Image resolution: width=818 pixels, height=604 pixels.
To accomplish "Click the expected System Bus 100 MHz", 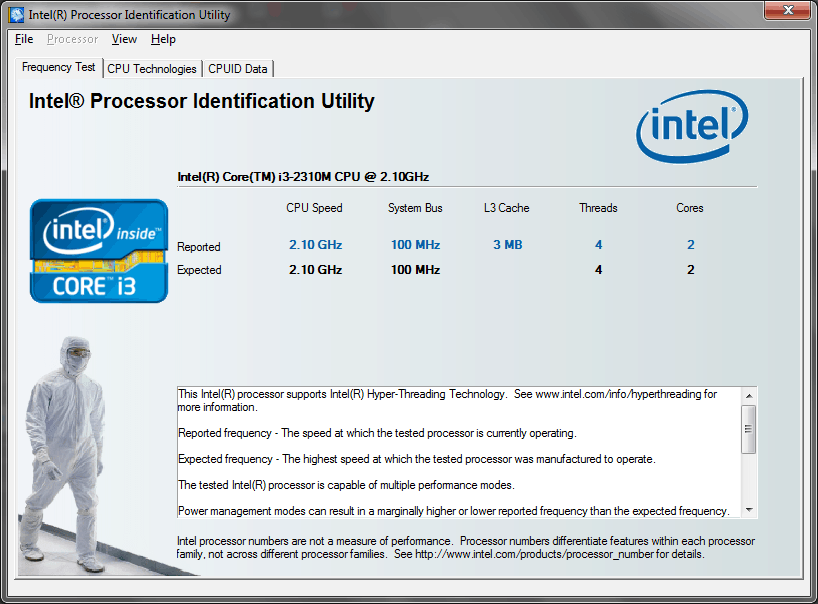I will [416, 270].
